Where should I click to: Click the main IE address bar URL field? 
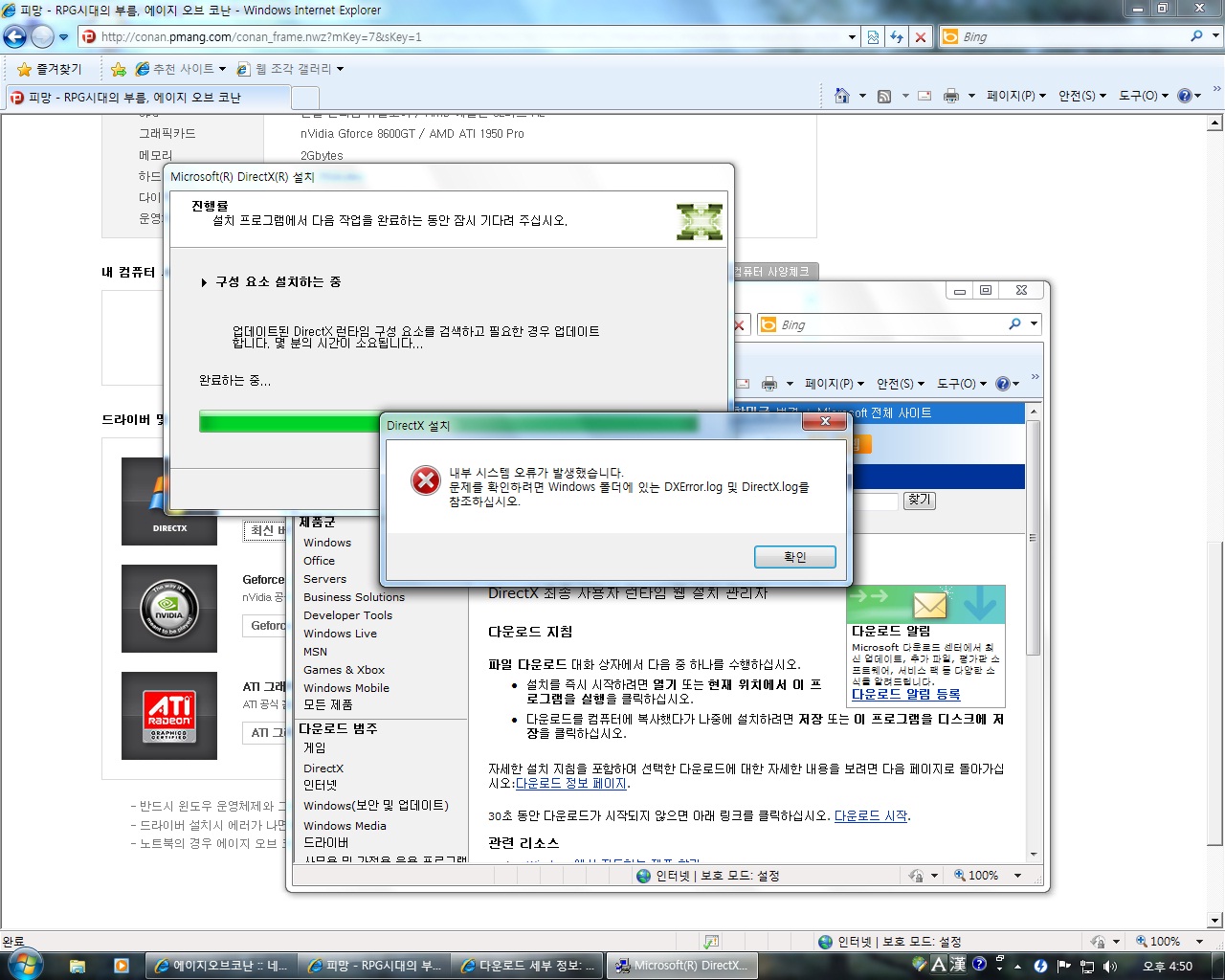(464, 37)
